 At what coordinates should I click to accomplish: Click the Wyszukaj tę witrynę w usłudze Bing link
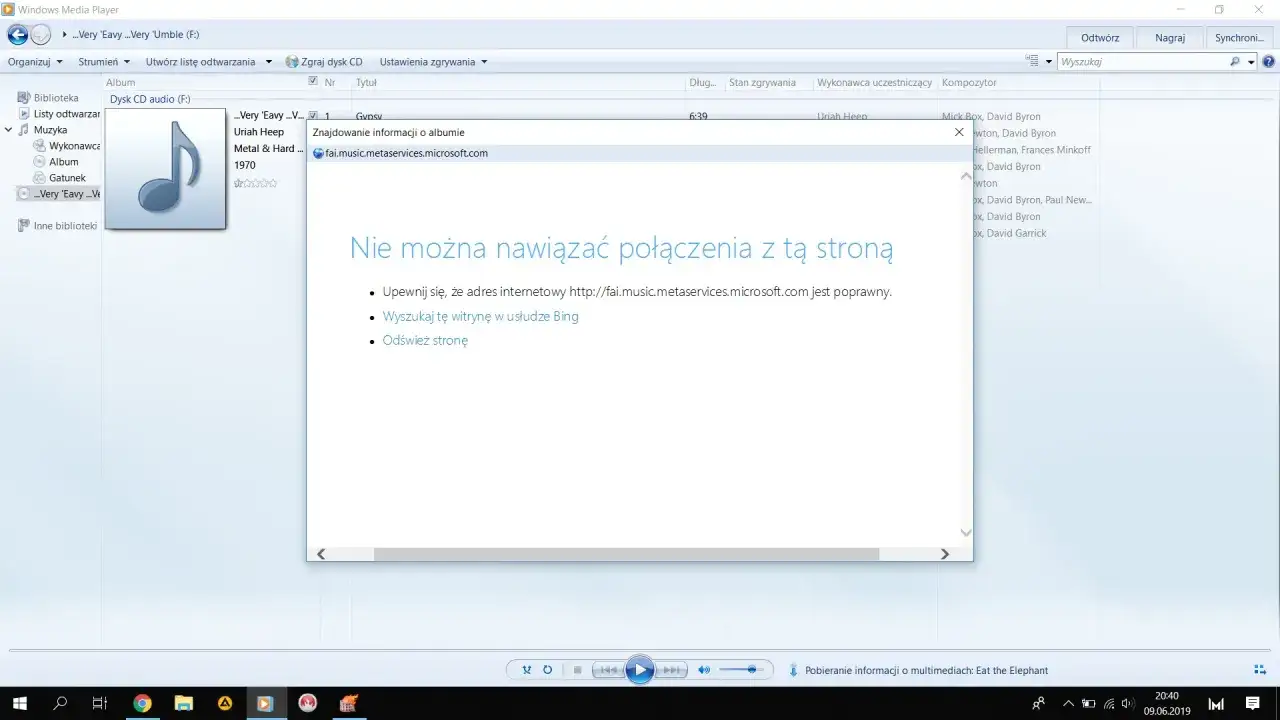tap(480, 316)
